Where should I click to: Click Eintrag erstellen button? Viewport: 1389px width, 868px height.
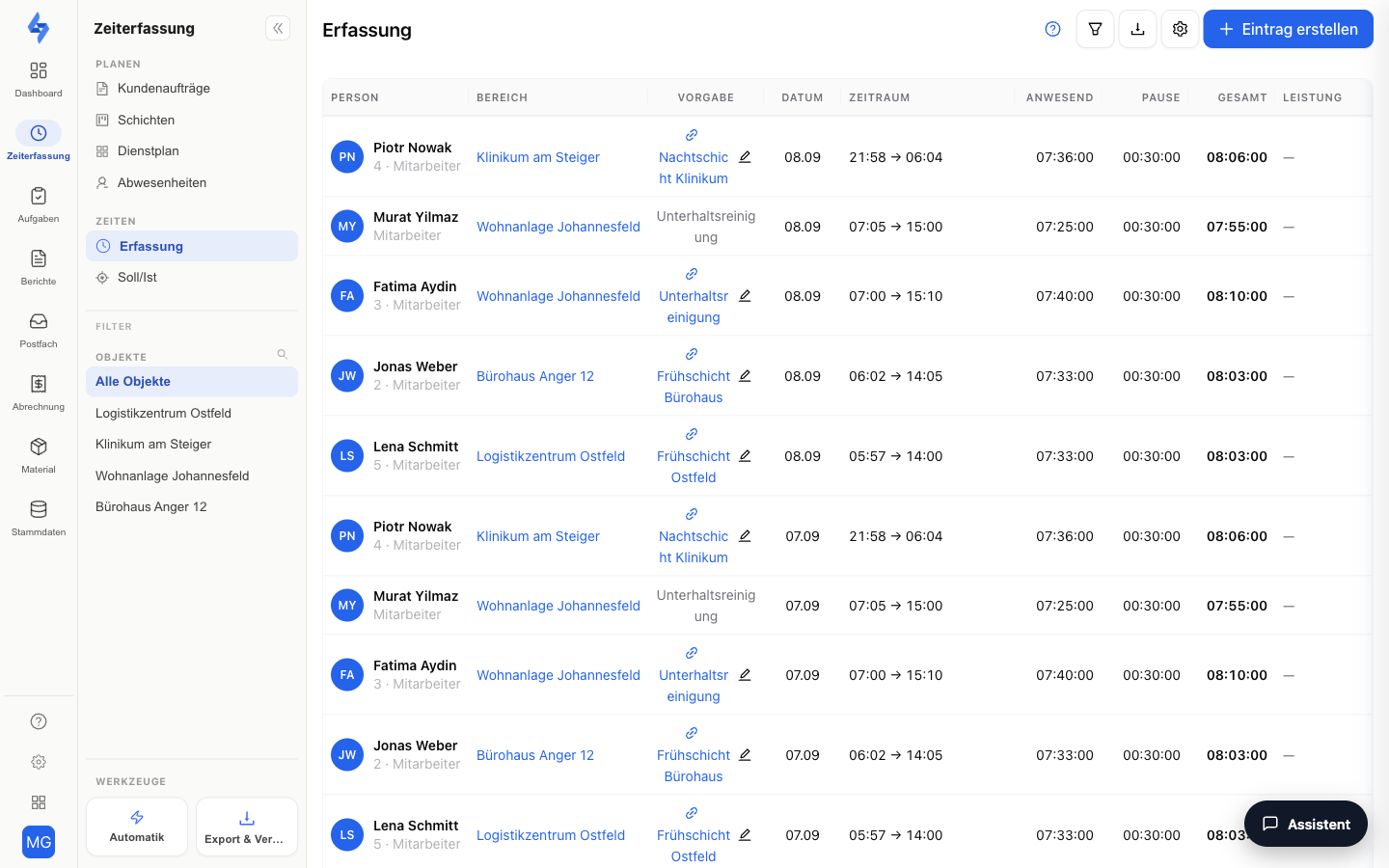(1288, 29)
